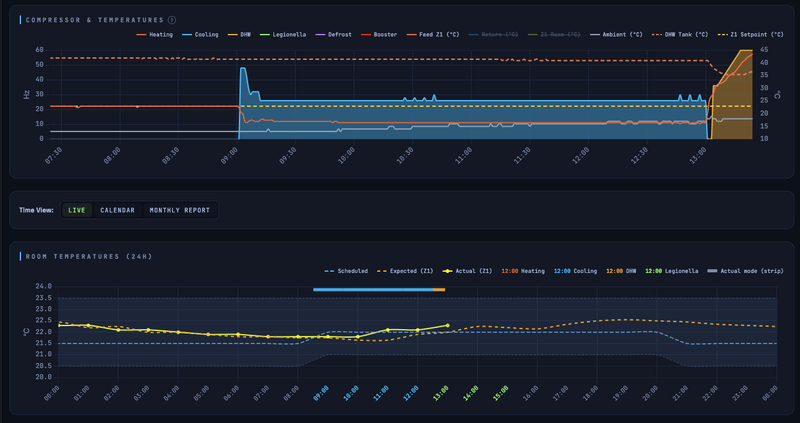Click the 12:00 Legionella legend entry
800x423 pixels.
(x=671, y=271)
